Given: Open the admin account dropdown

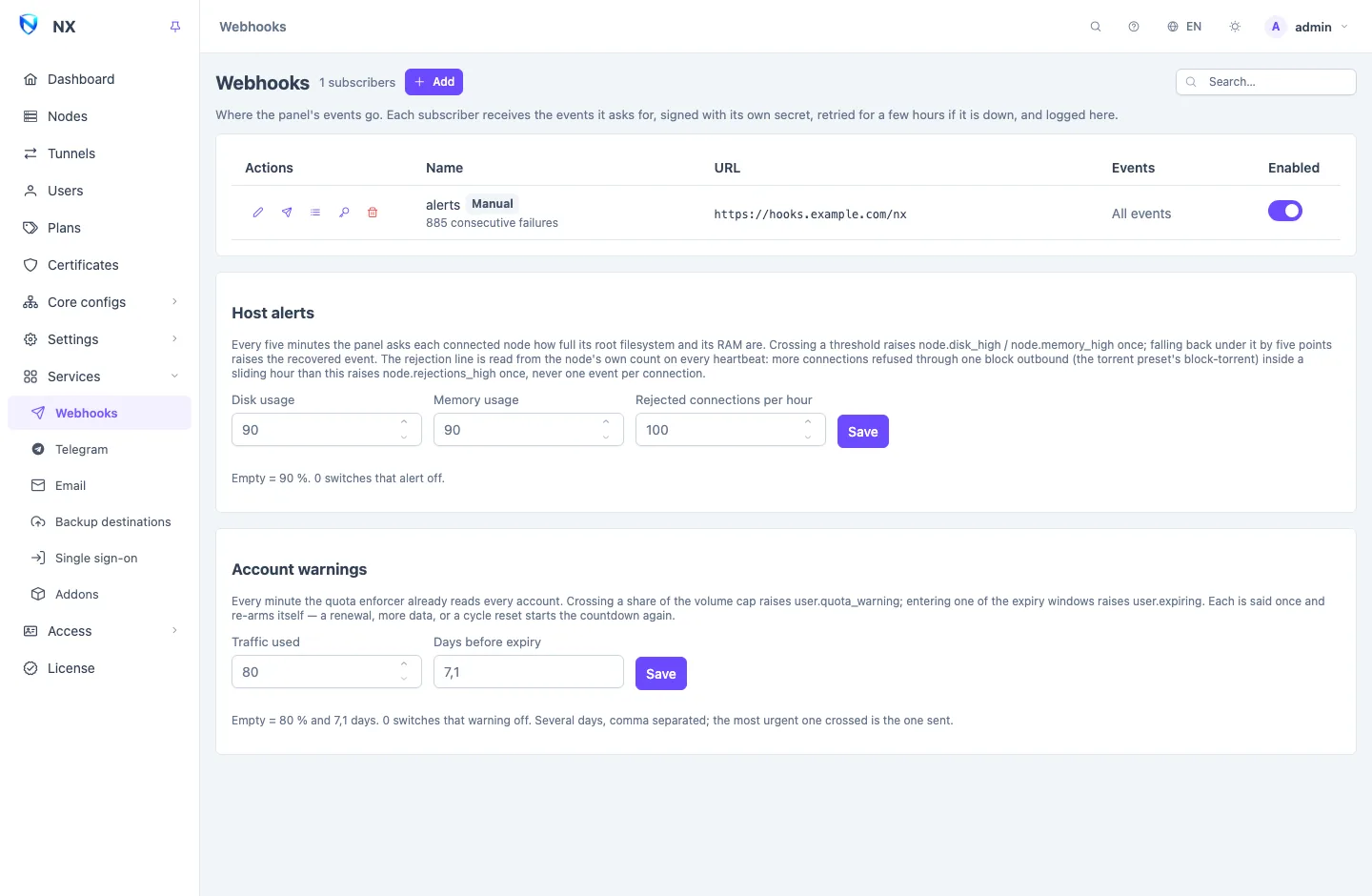Looking at the screenshot, I should click(x=1306, y=27).
